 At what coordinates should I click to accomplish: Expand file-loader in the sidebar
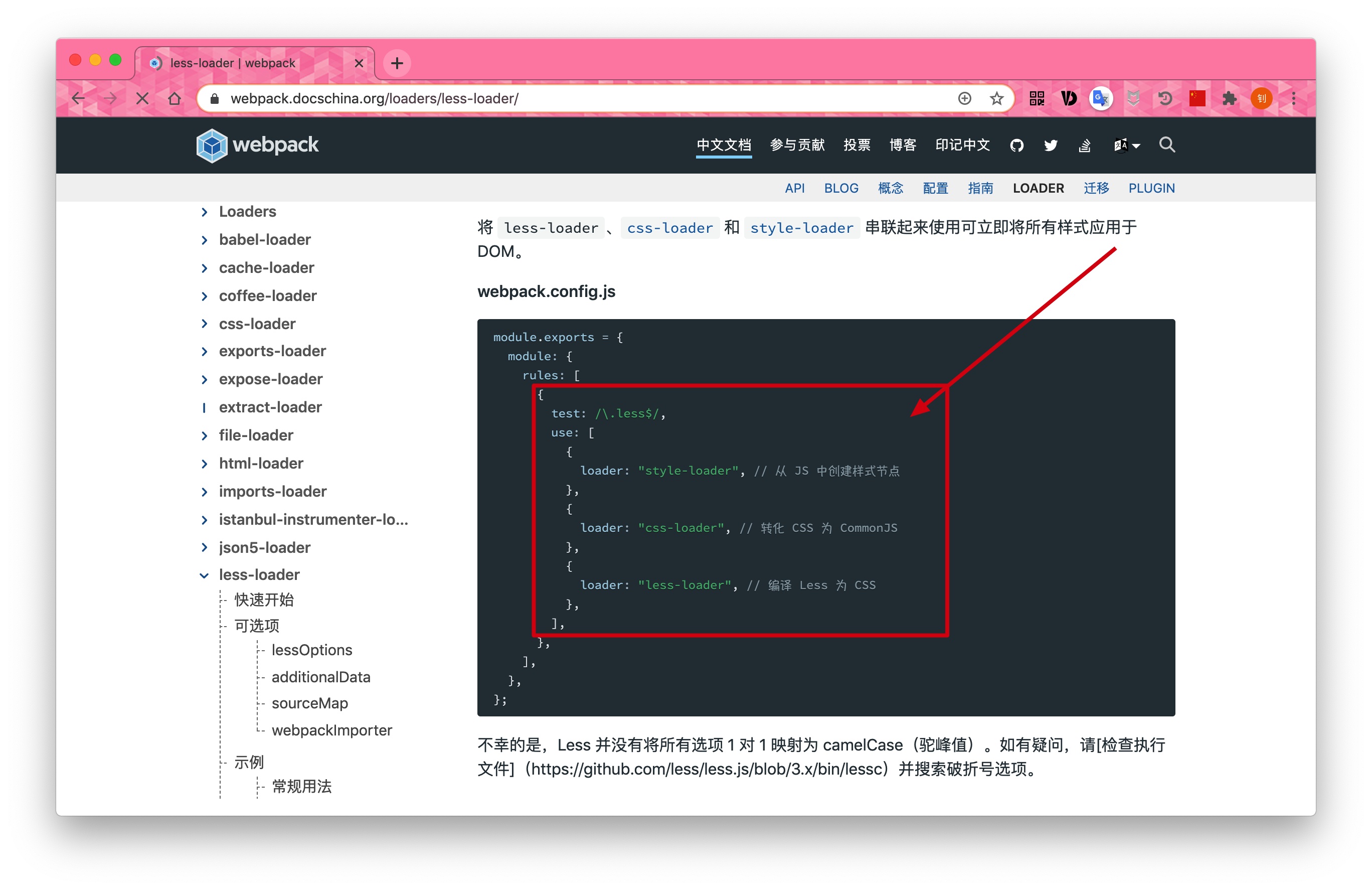204,436
